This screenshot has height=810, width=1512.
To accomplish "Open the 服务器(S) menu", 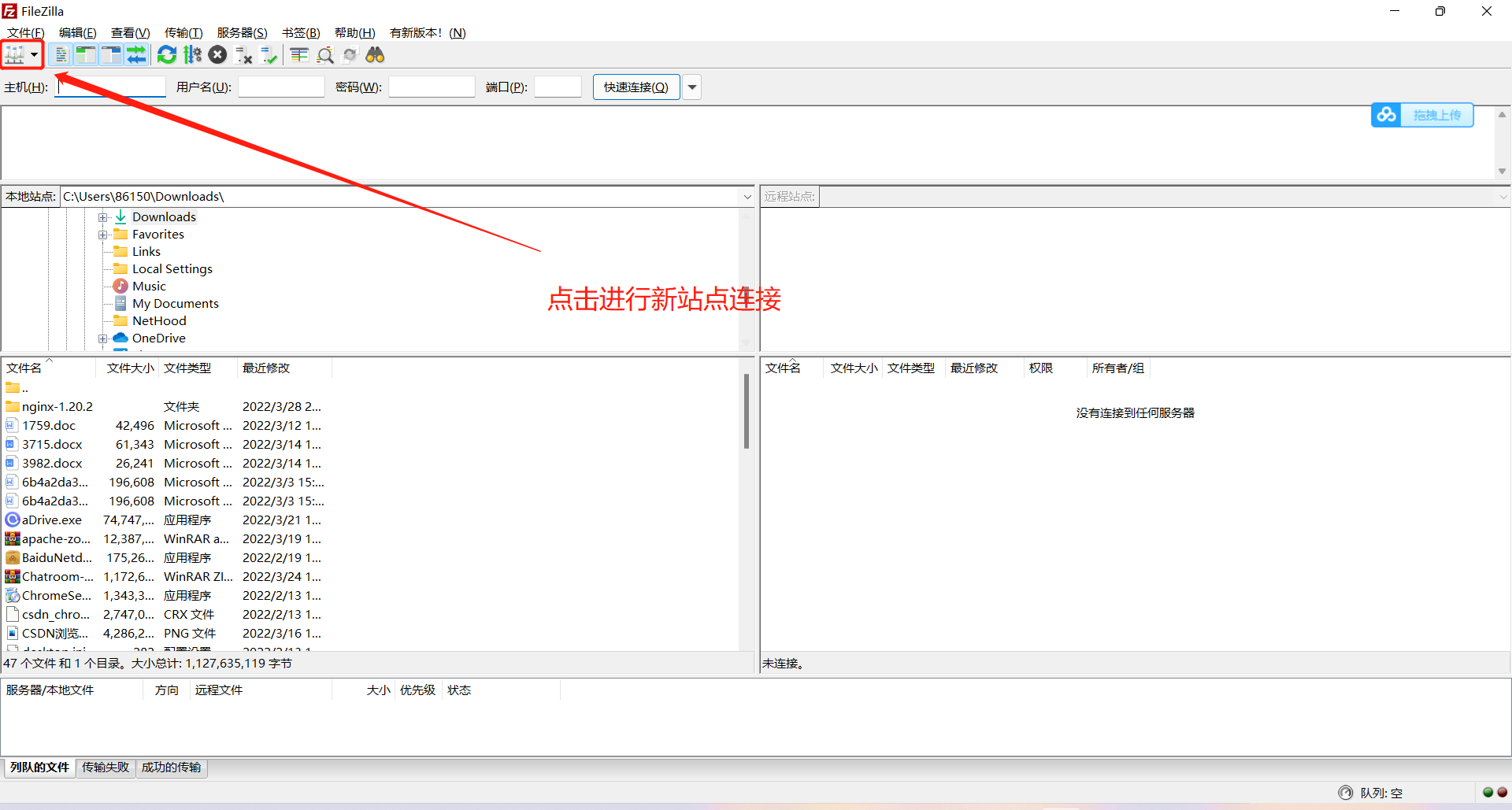I will 243,33.
